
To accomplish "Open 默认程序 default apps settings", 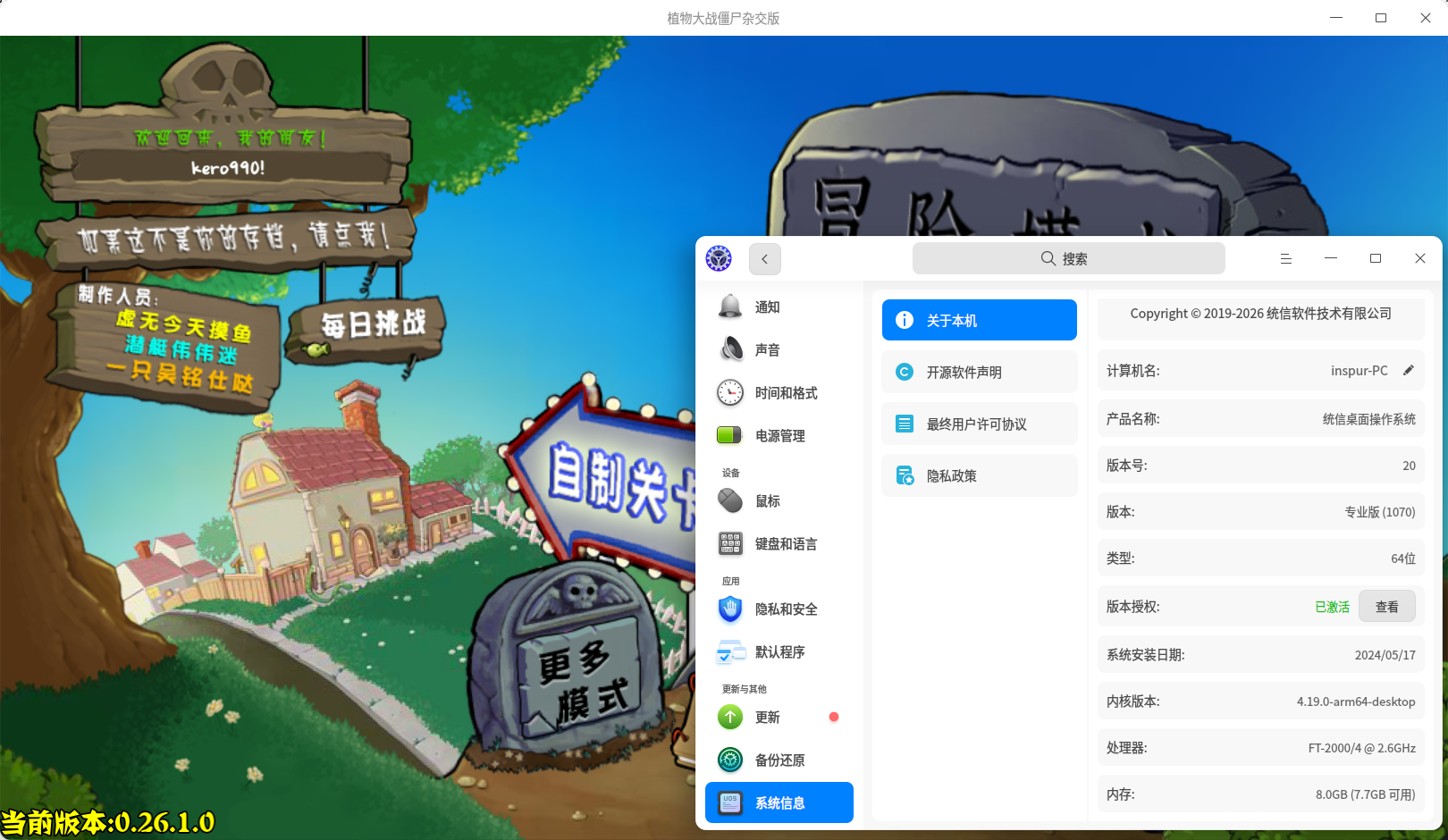I will (779, 652).
